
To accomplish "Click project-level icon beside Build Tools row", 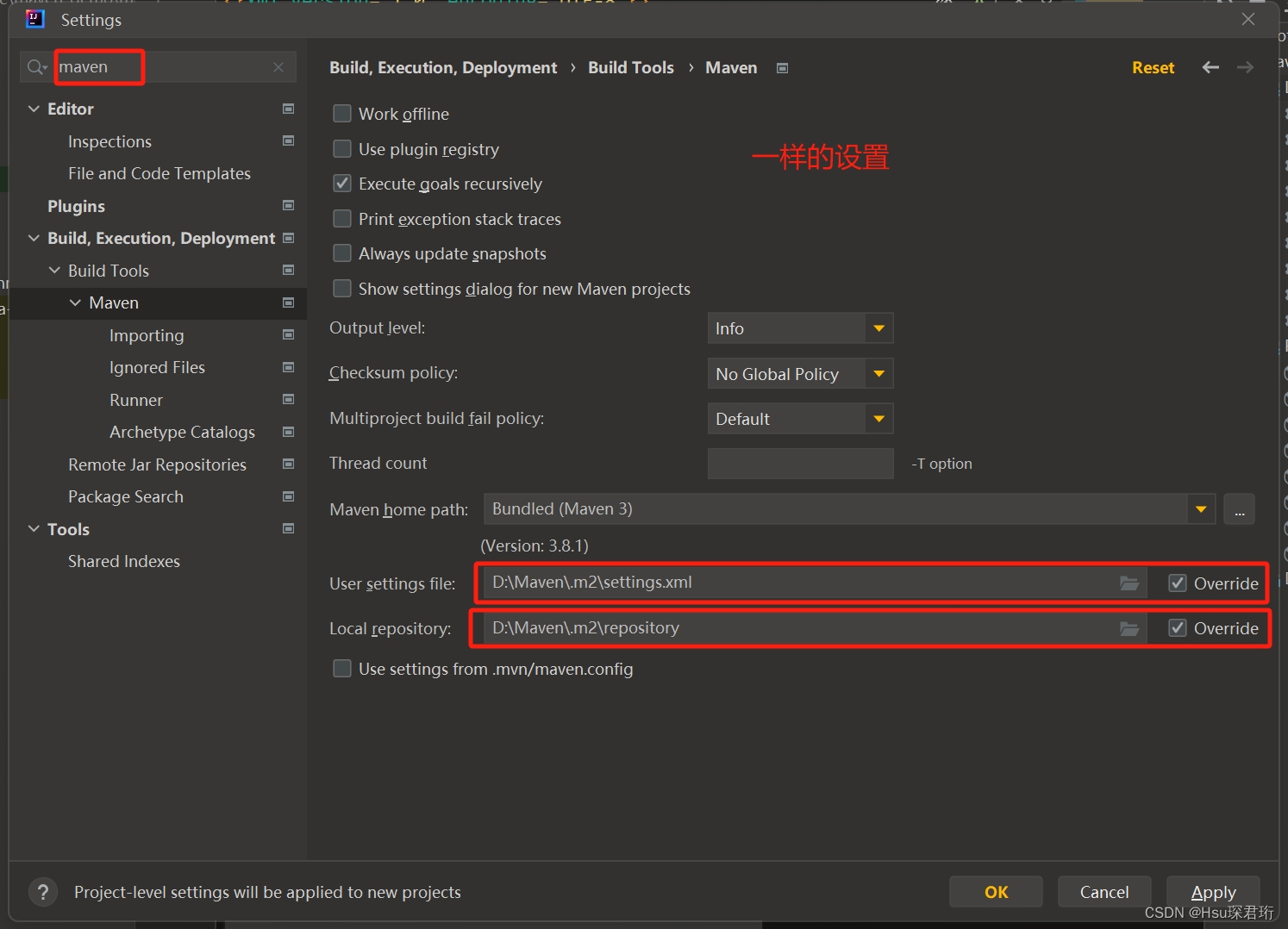I will (x=289, y=270).
